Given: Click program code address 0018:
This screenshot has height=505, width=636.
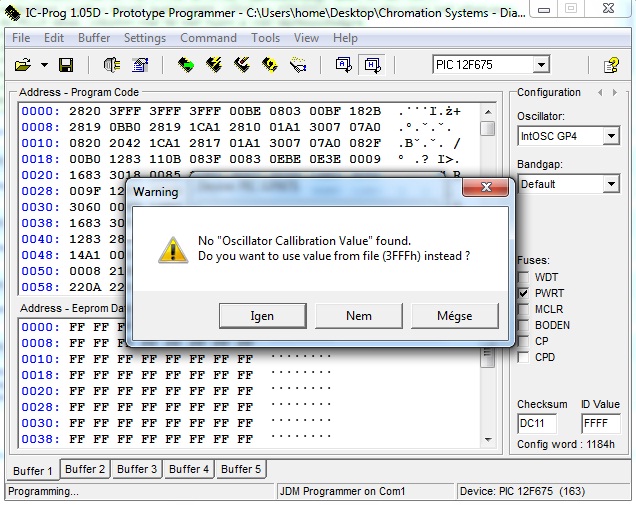Looking at the screenshot, I should point(40,159).
